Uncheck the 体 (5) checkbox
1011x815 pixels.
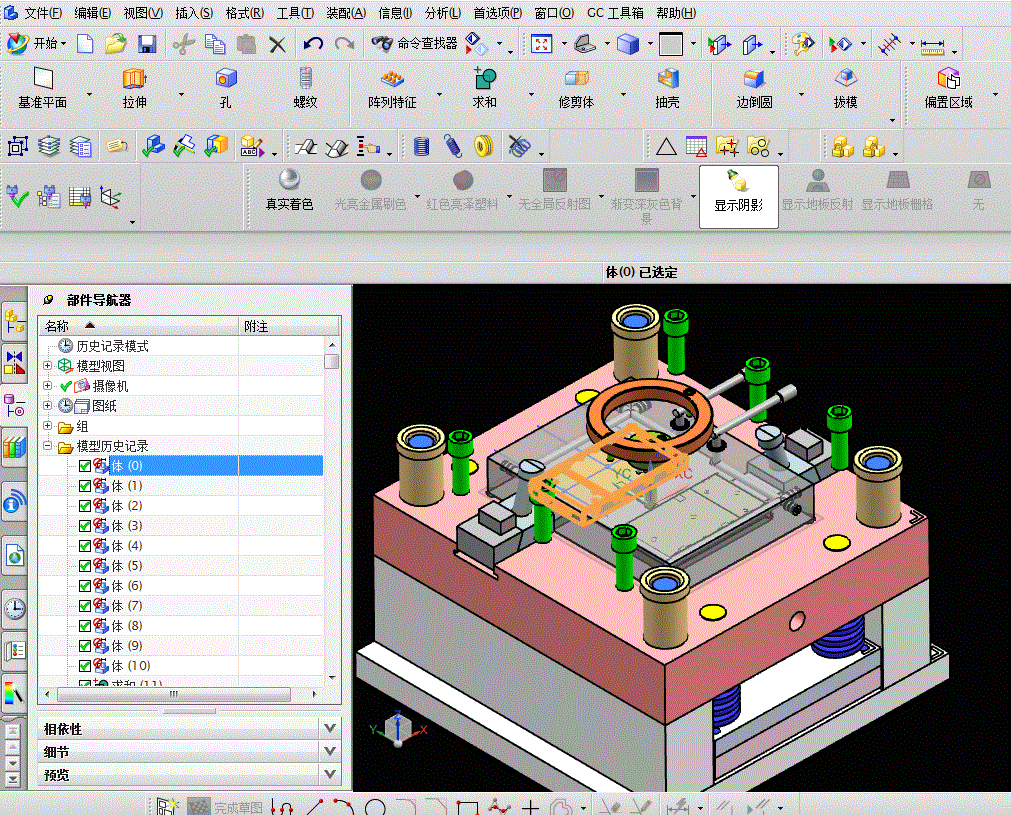[x=84, y=565]
